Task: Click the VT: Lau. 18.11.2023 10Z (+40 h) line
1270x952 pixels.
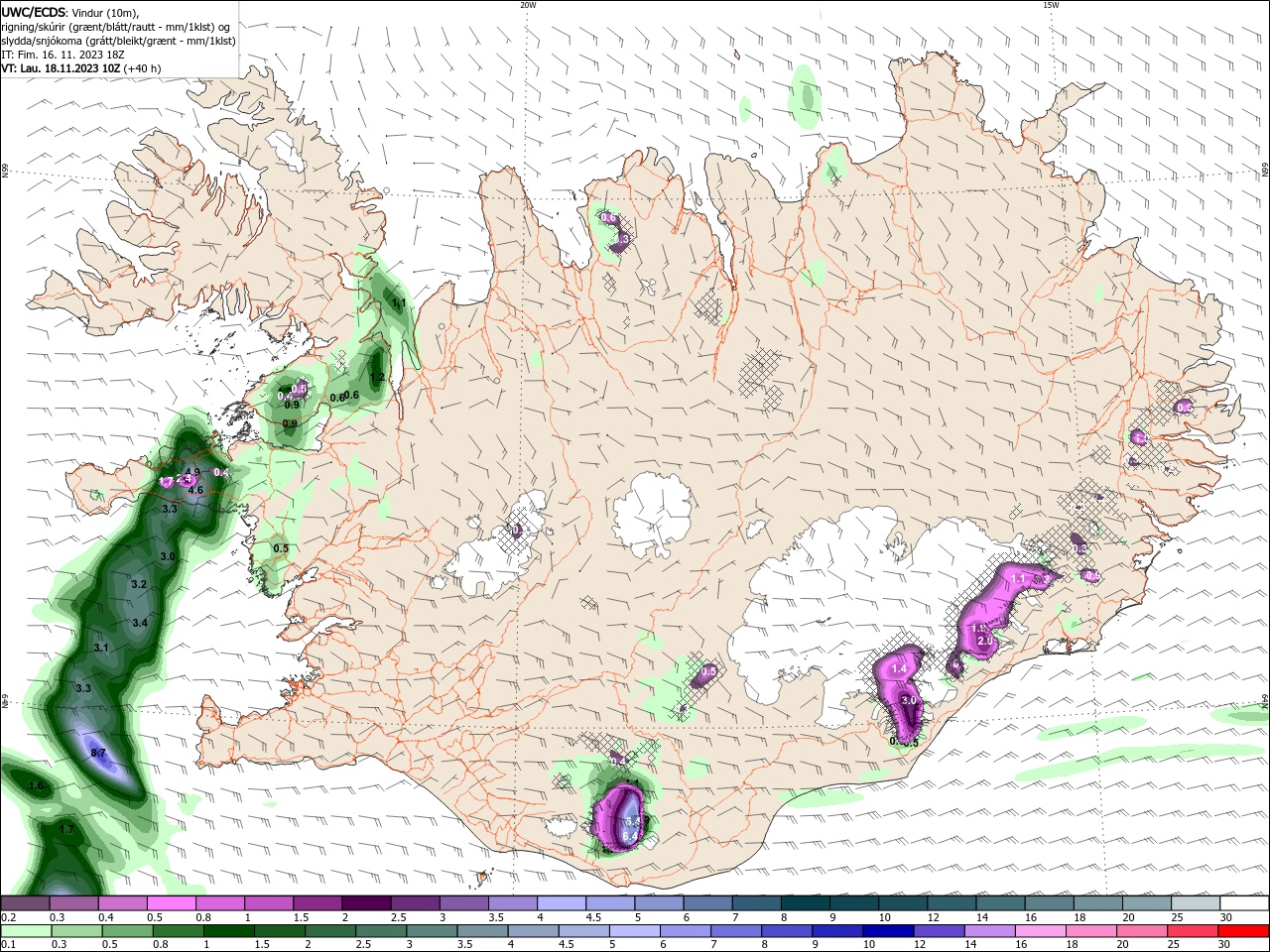Action: (x=81, y=68)
